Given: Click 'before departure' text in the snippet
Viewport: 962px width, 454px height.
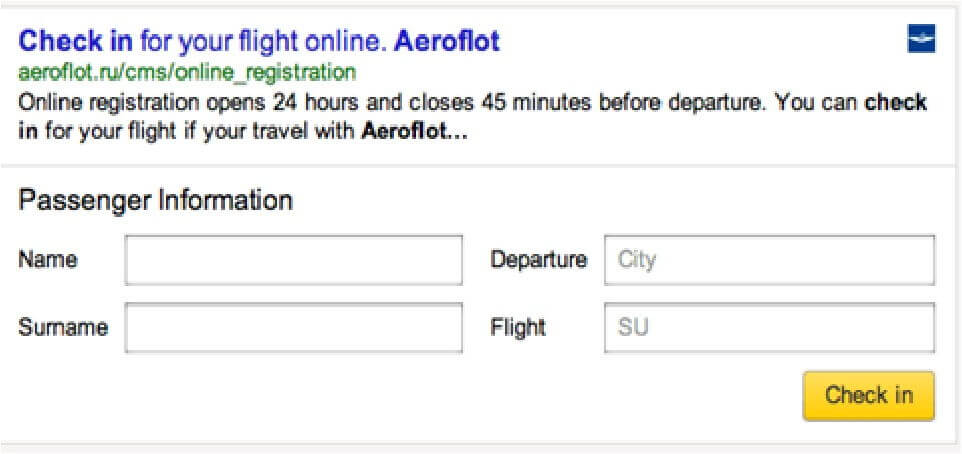Looking at the screenshot, I should 683,102.
